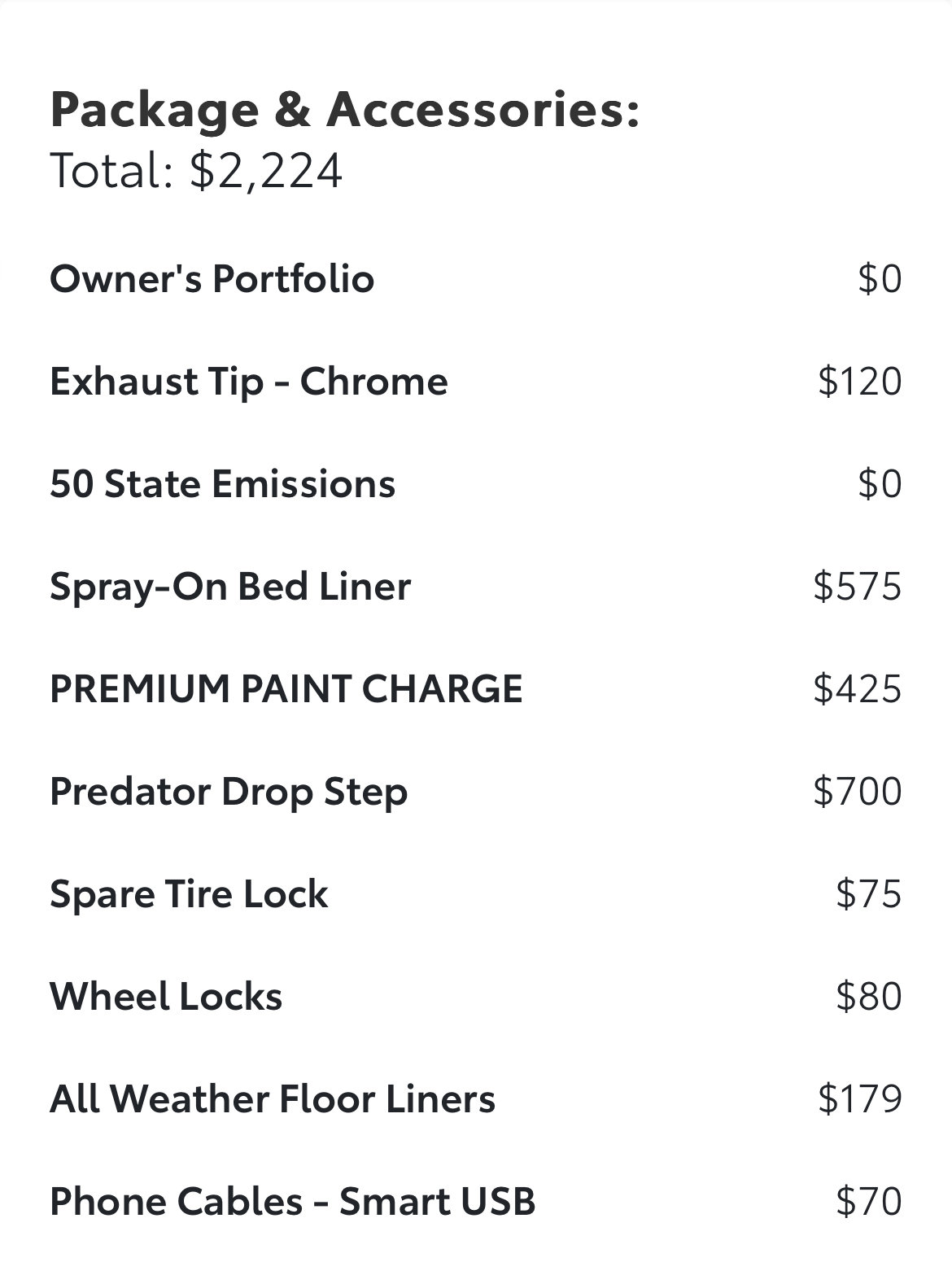Click the $75 spare tire lock price
This screenshot has width=952, height=1262.
tap(869, 894)
